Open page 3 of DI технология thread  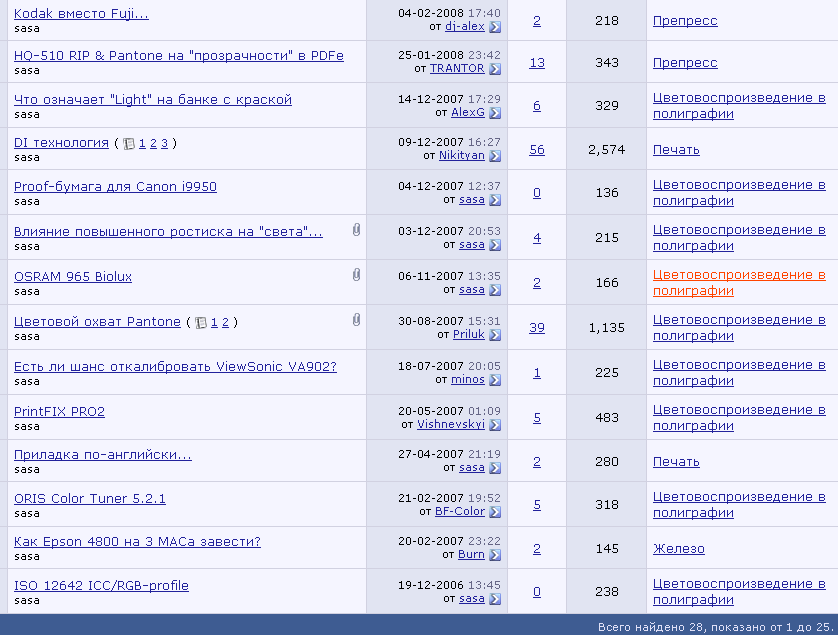pyautogui.click(x=165, y=143)
